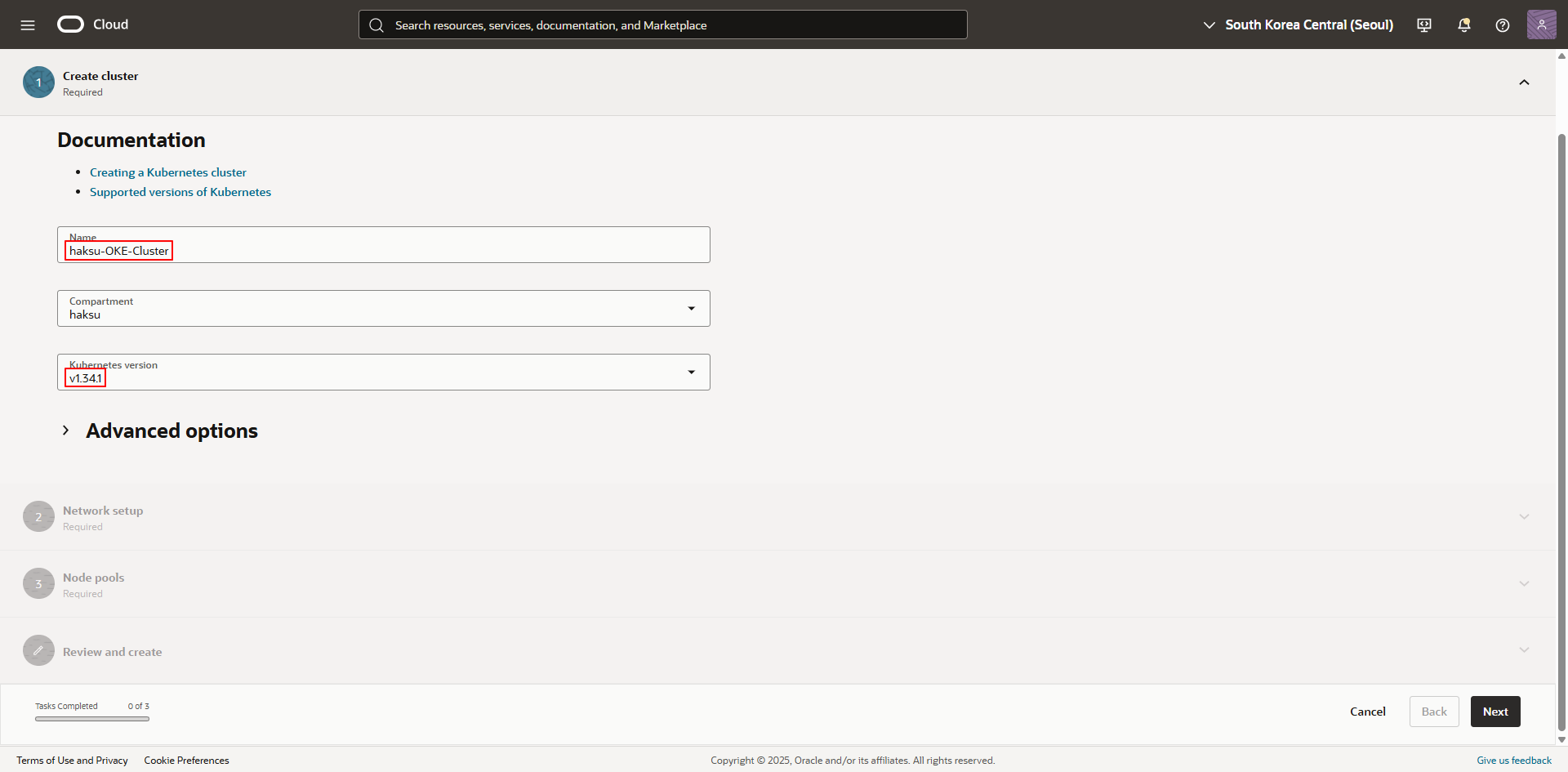This screenshot has width=1568, height=772.
Task: Collapse the Create cluster step
Action: [1524, 83]
